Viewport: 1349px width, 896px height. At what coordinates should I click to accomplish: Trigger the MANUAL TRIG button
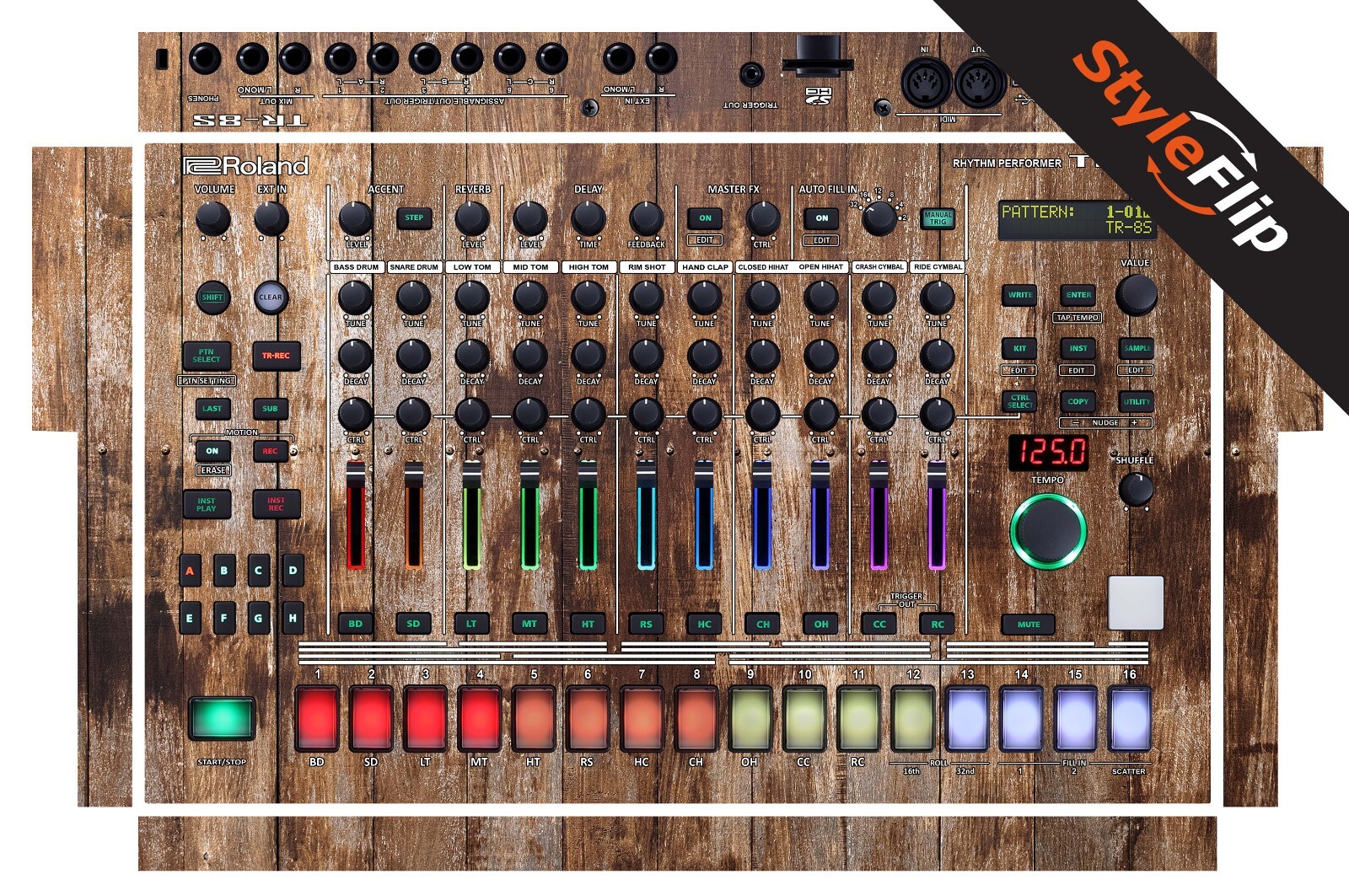click(938, 218)
